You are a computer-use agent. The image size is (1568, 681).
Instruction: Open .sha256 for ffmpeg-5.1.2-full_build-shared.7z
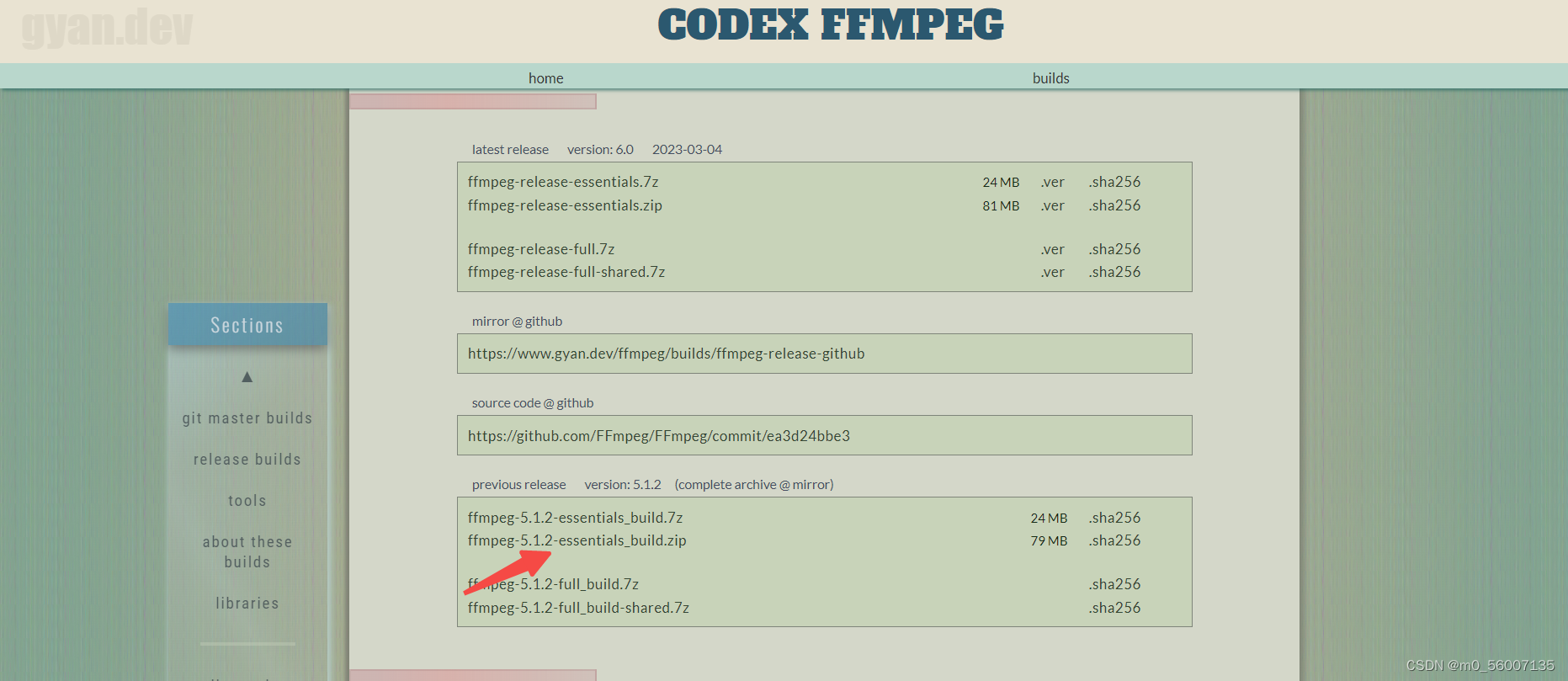(1114, 608)
